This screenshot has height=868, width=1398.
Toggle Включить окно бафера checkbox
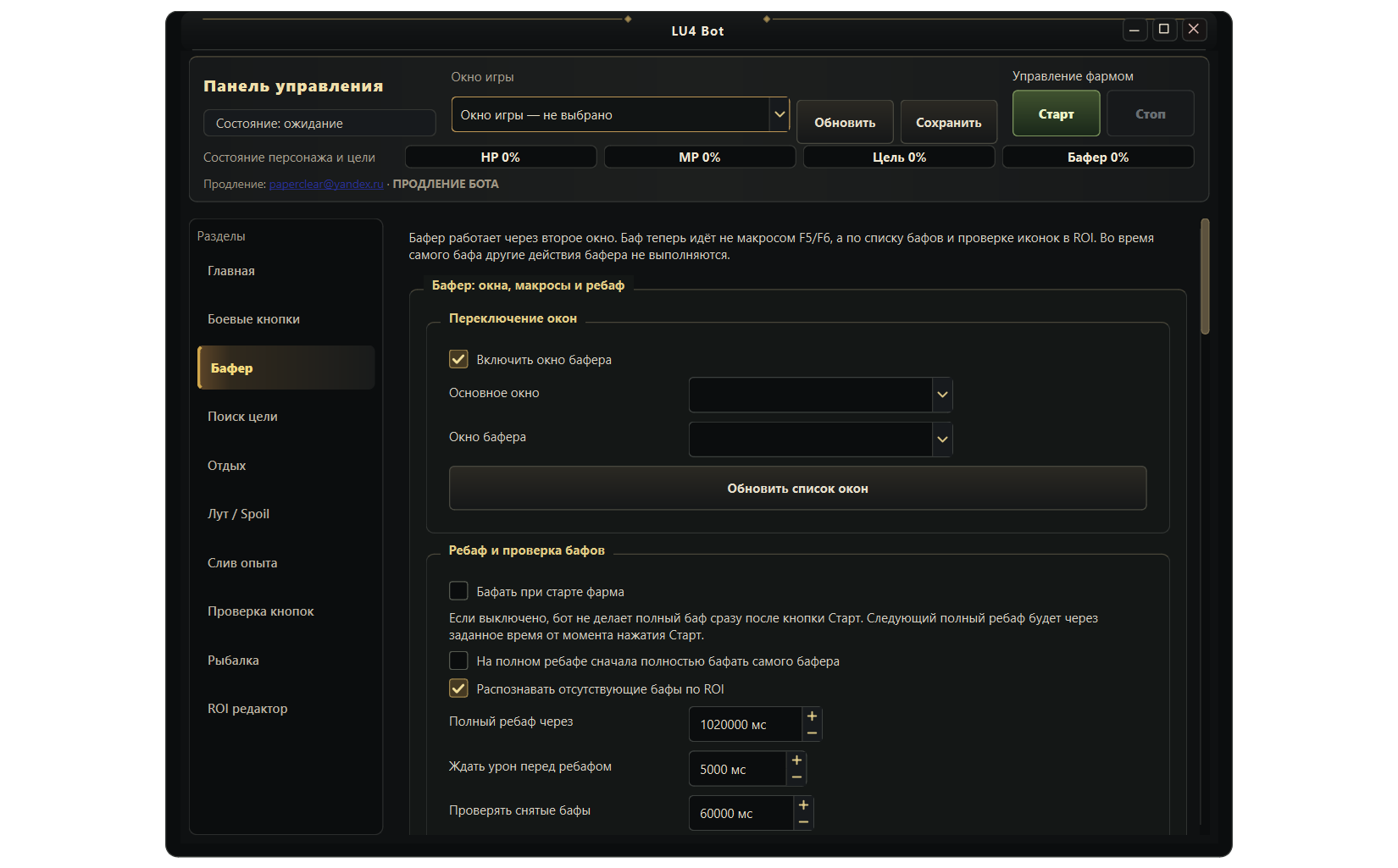pyautogui.click(x=458, y=359)
